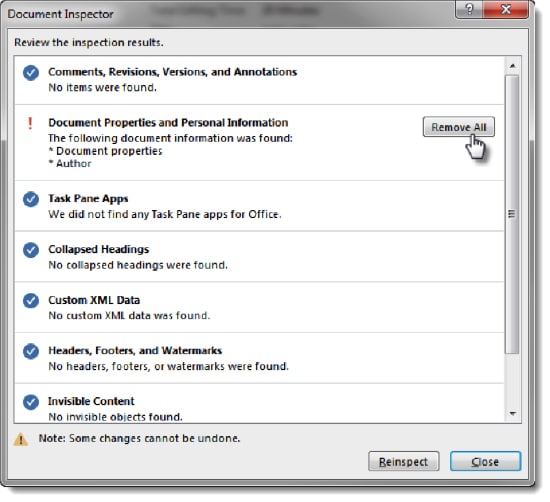Viewport: 550px width, 502px height.
Task: Select the Invisible Content result heading
Action: [x=91, y=401]
